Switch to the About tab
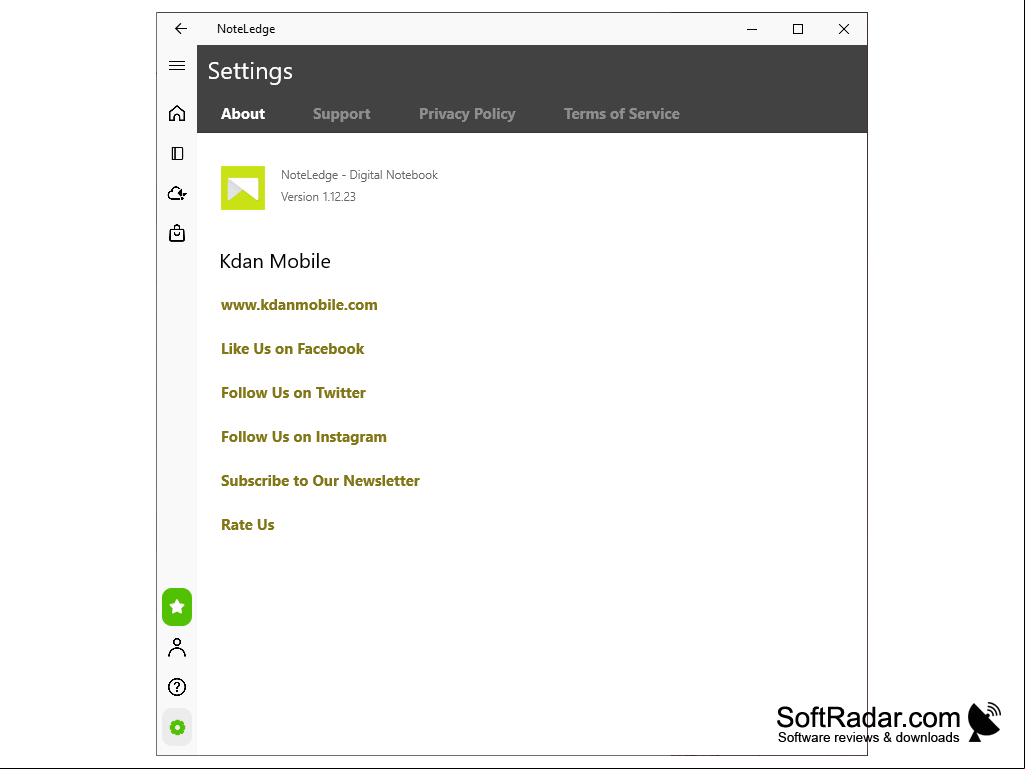 click(x=243, y=114)
